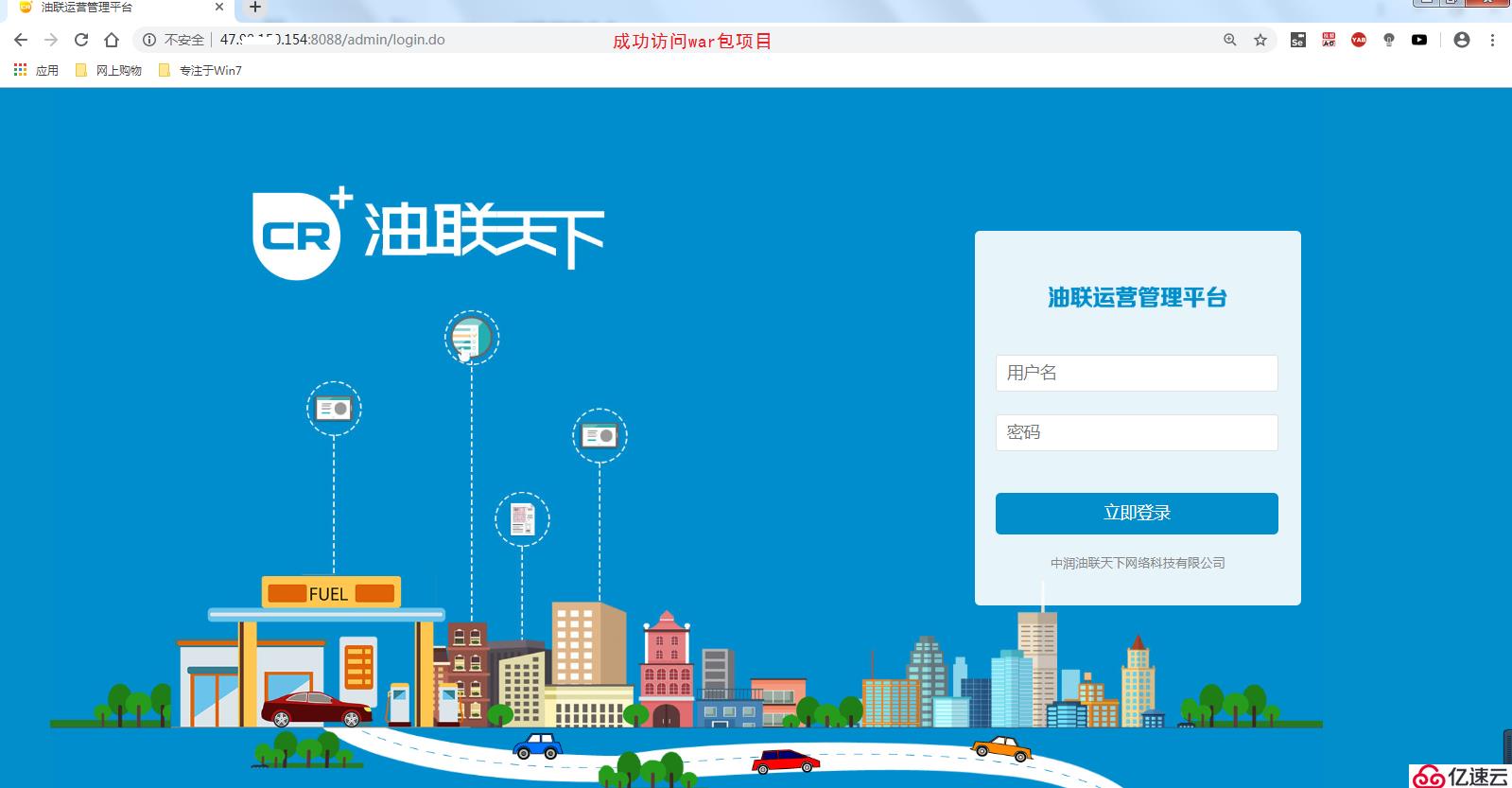Click the CR+ 油联天下 logo
Image resolution: width=1512 pixels, height=788 pixels.
[428, 233]
